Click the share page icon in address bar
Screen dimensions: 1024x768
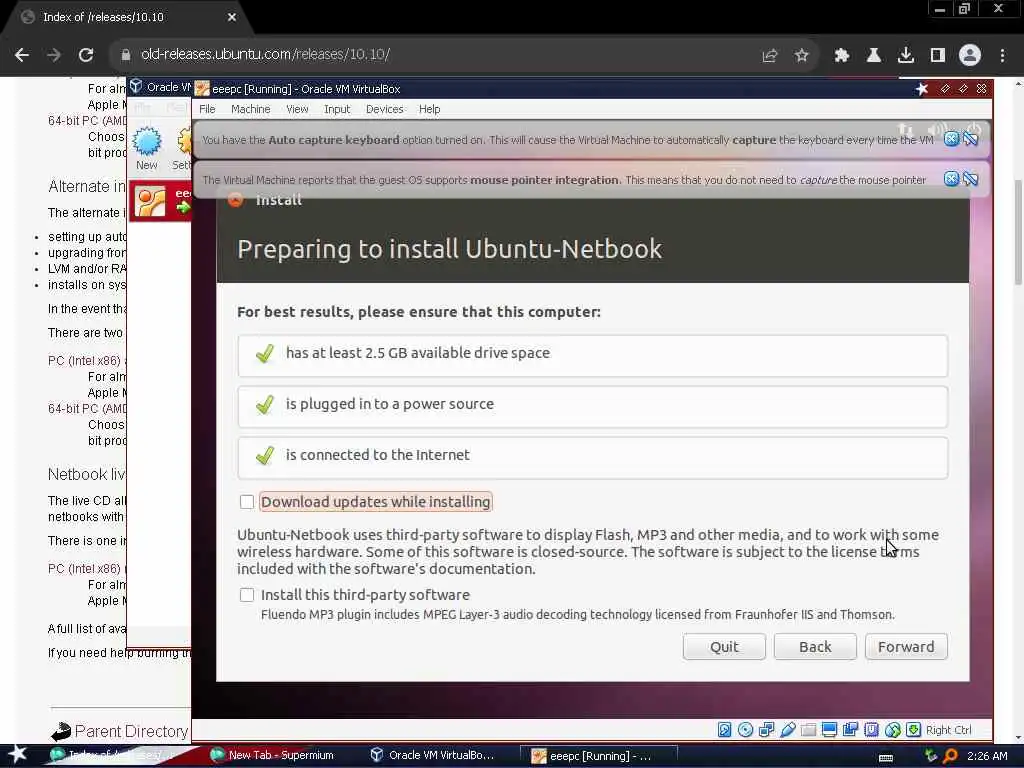pos(770,56)
